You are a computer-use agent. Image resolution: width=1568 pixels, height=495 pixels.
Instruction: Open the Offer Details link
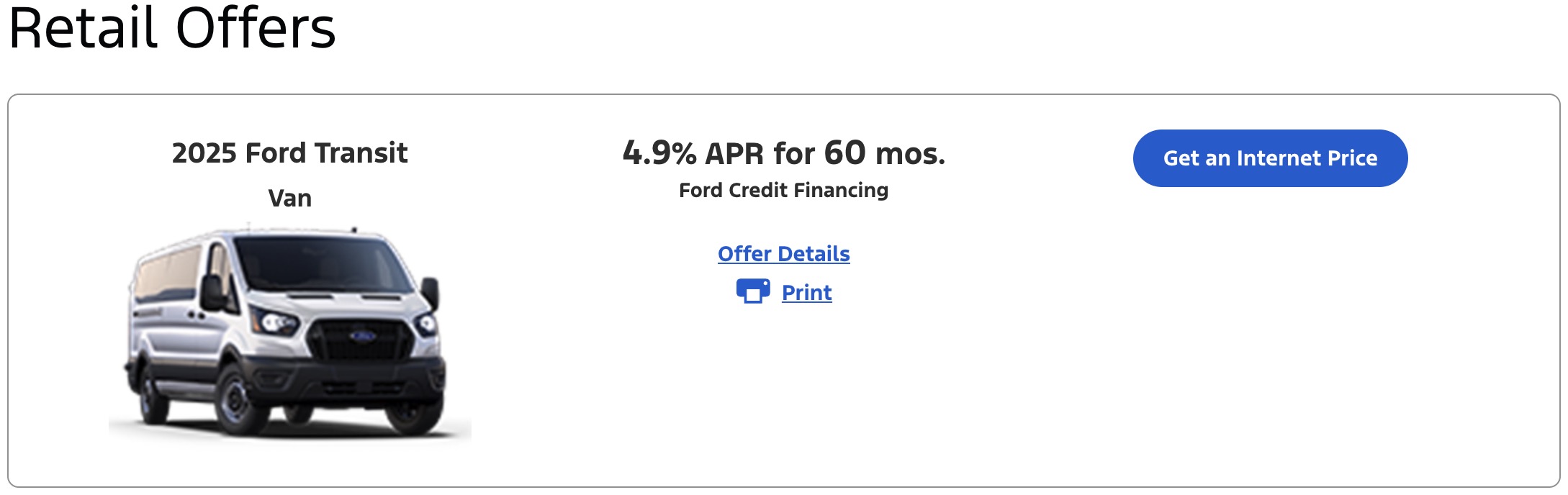click(x=783, y=254)
